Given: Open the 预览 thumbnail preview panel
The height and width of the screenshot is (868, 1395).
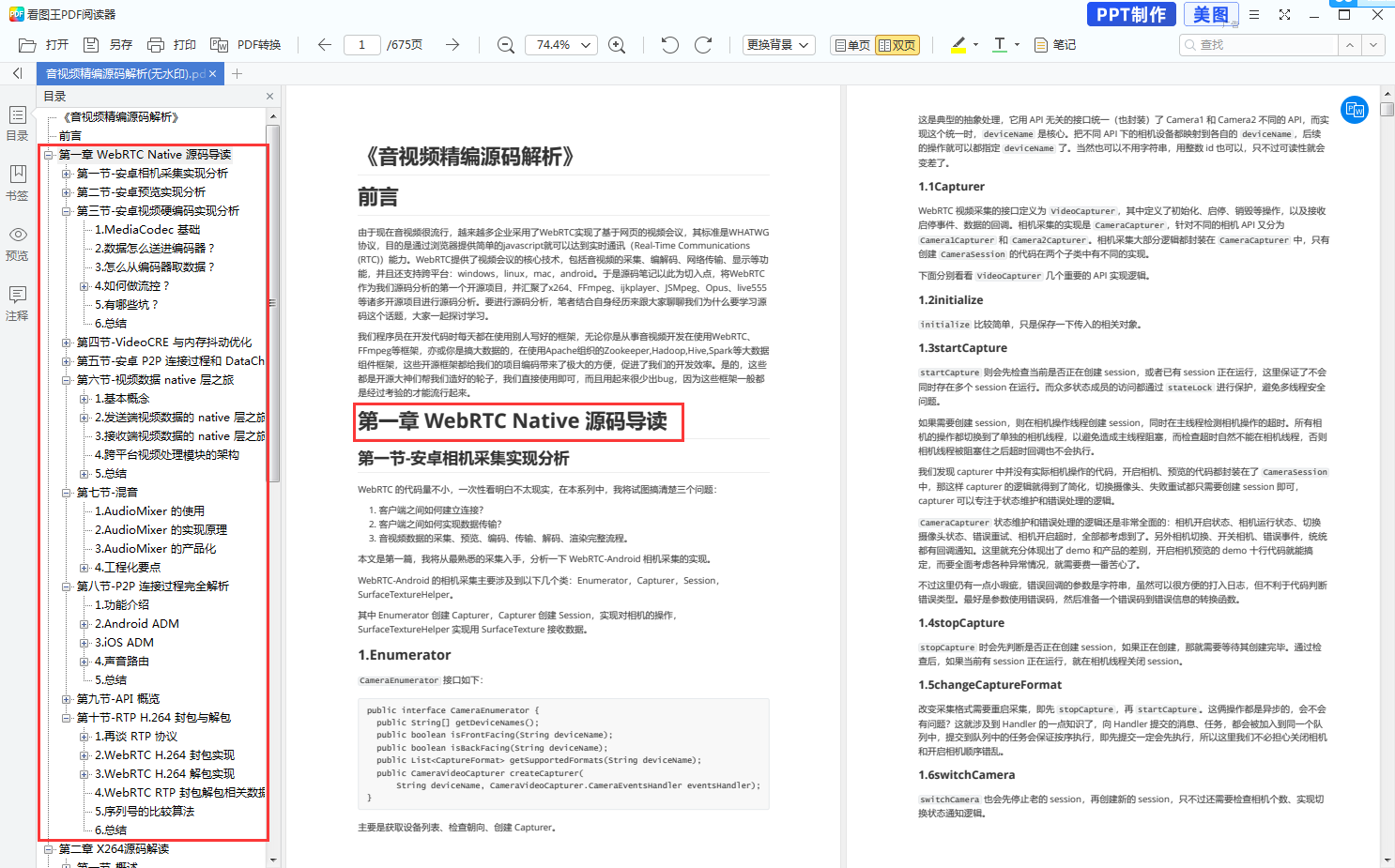Looking at the screenshot, I should pos(17,243).
